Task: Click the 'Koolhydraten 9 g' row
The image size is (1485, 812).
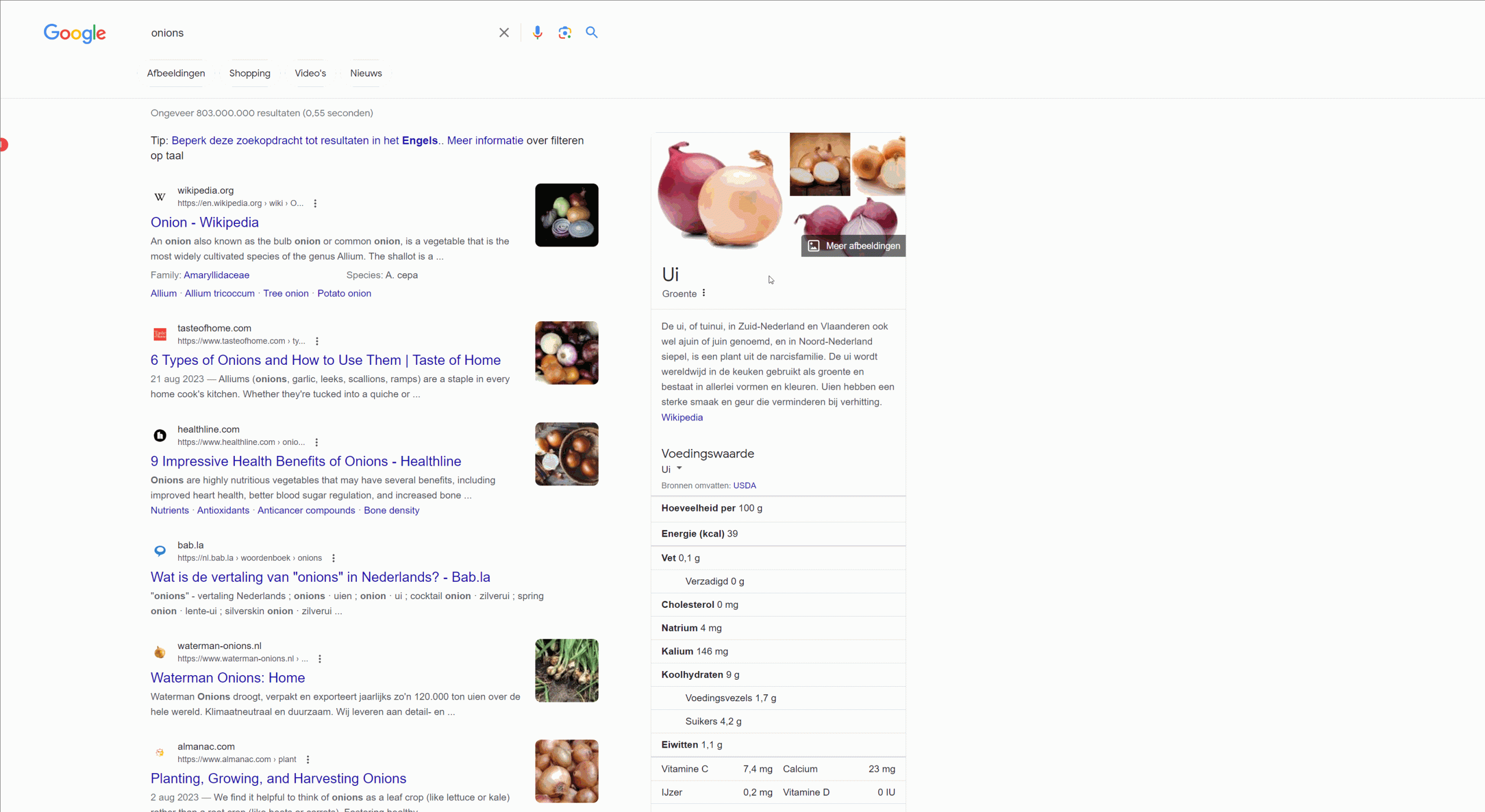Action: click(x=778, y=675)
